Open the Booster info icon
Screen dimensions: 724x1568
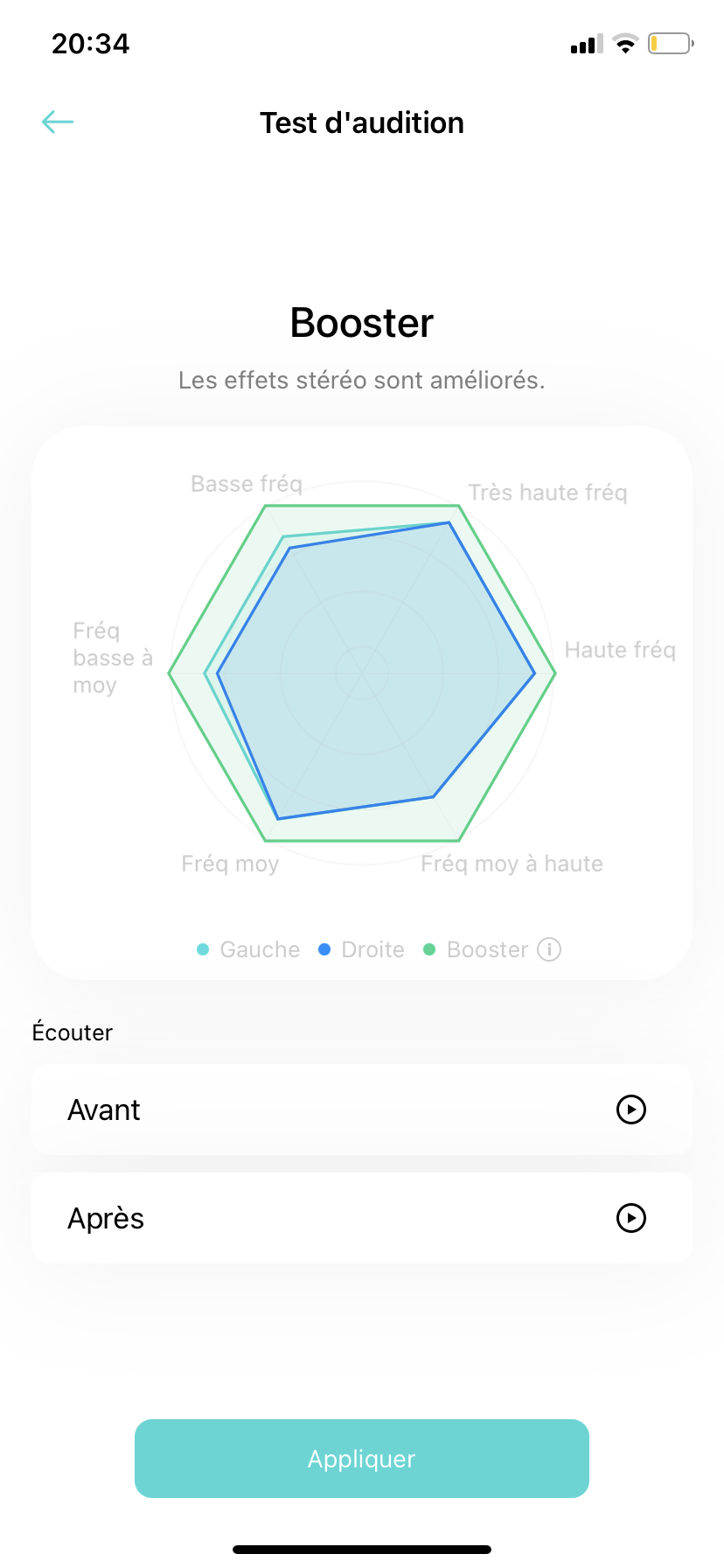[x=549, y=949]
